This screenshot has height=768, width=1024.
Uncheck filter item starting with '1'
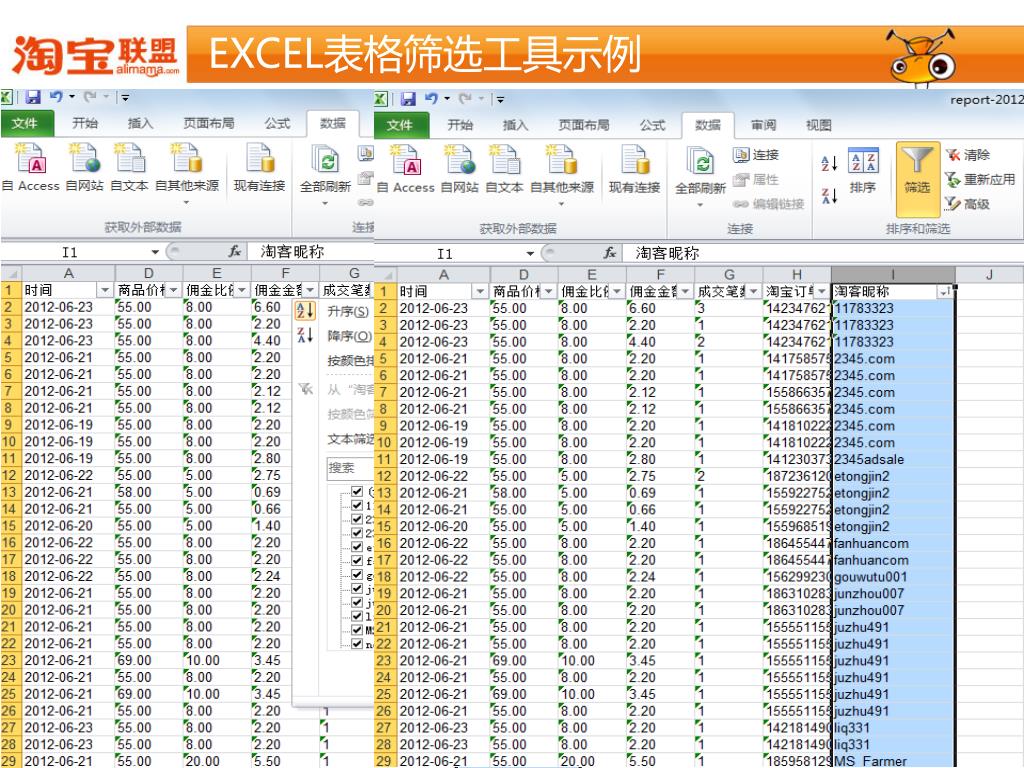pos(357,505)
